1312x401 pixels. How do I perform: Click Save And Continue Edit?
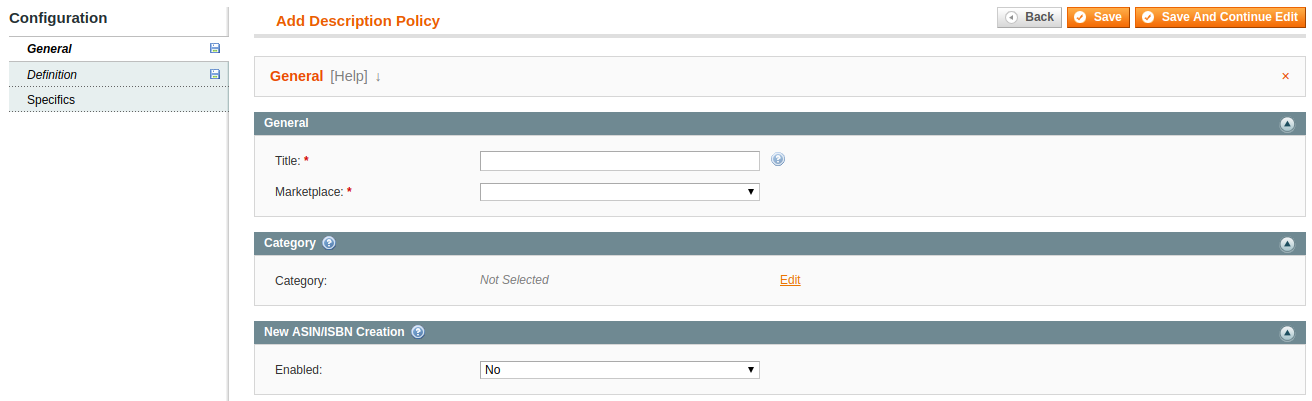click(1219, 17)
